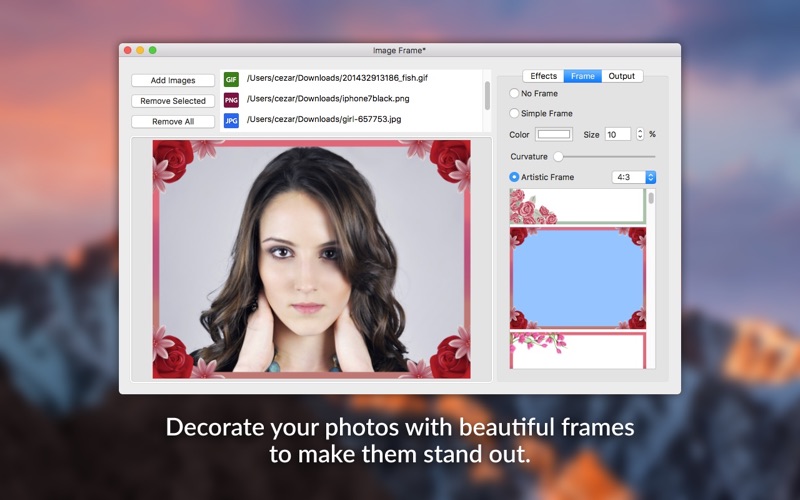Screen dimensions: 800x500
Task: Select the red rose frame thumbnail
Action: (x=577, y=278)
